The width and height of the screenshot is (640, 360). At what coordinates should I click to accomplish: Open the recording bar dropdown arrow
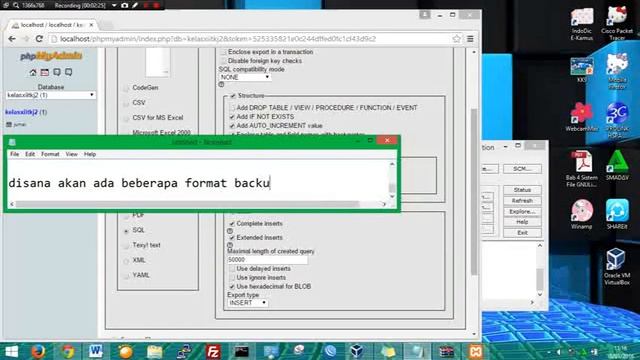[x=114, y=5]
